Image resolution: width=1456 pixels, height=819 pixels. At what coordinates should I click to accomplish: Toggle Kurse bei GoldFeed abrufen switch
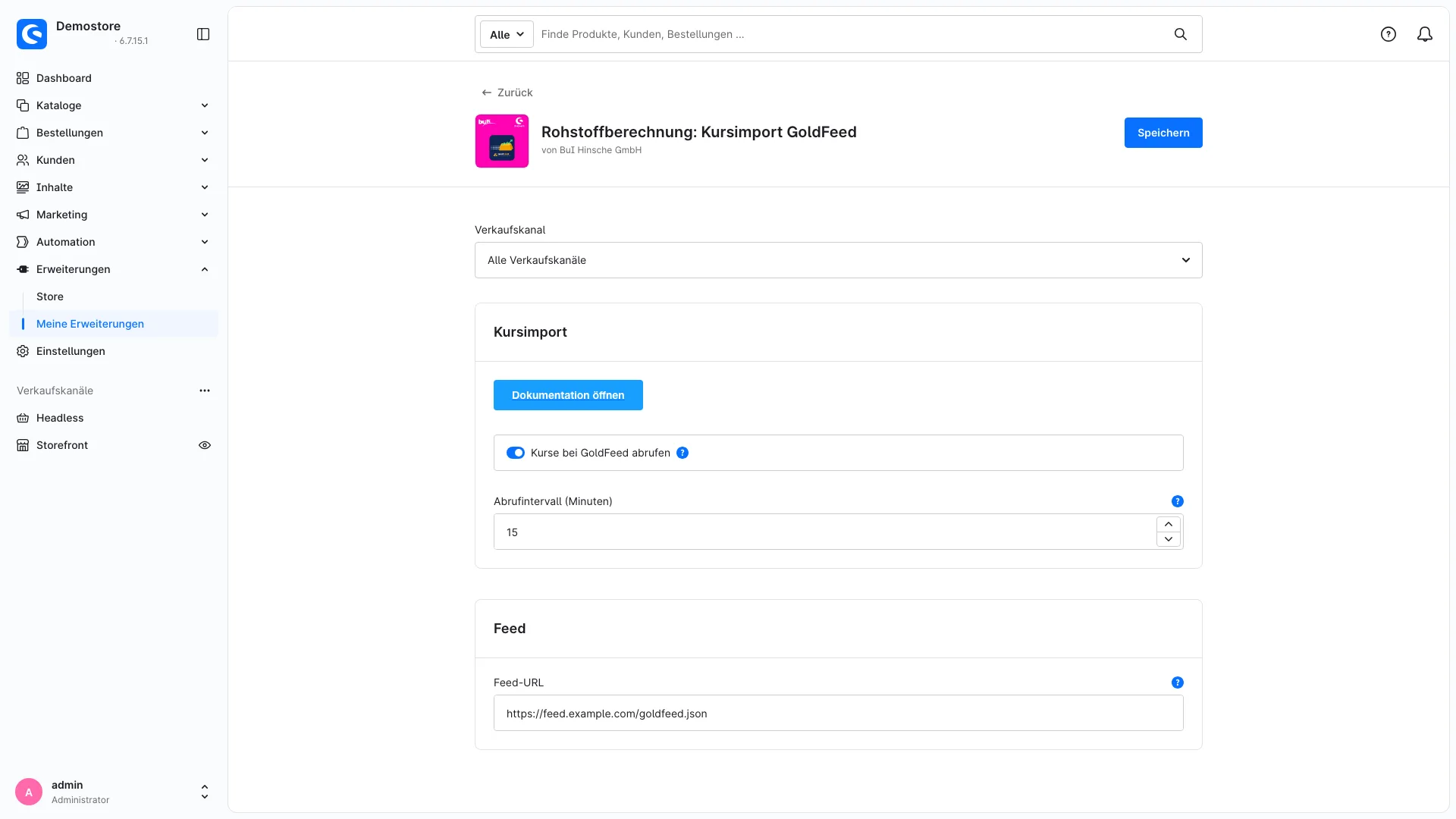coord(516,453)
